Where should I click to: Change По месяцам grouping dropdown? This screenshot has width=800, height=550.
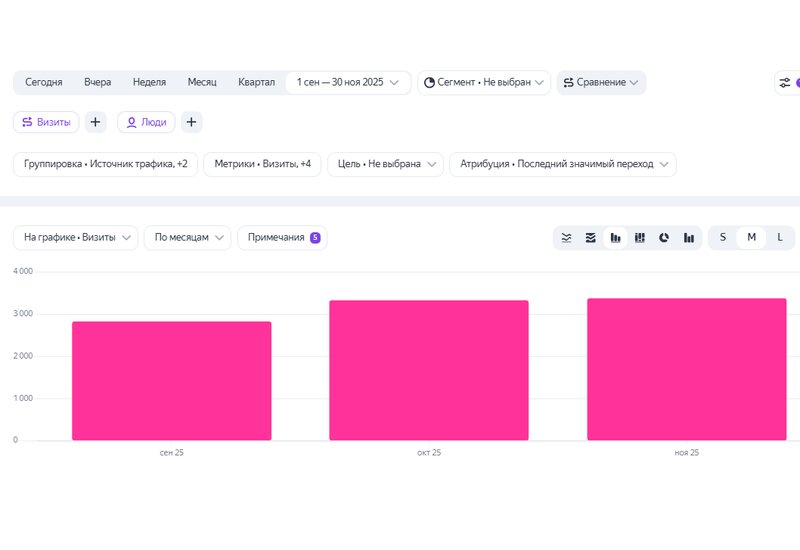click(x=188, y=238)
